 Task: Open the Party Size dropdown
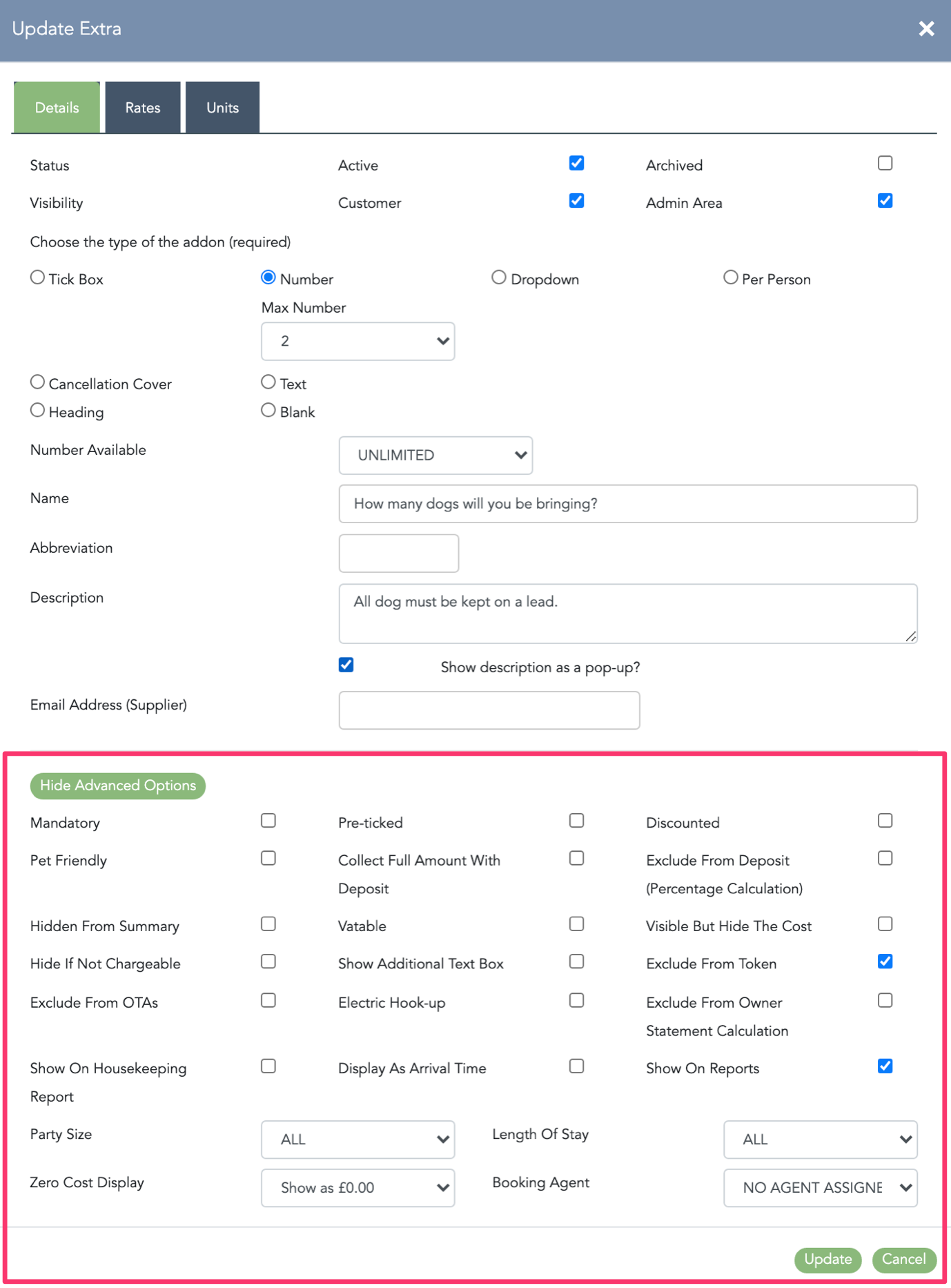tap(357, 1140)
